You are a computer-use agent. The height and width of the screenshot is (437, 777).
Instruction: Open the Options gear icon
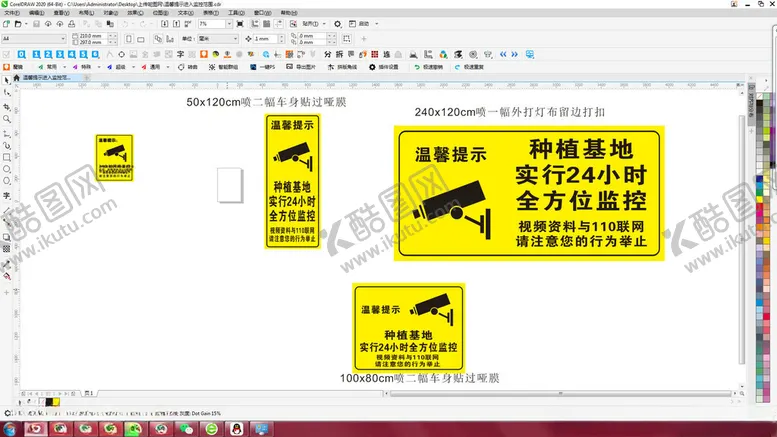[337, 24]
